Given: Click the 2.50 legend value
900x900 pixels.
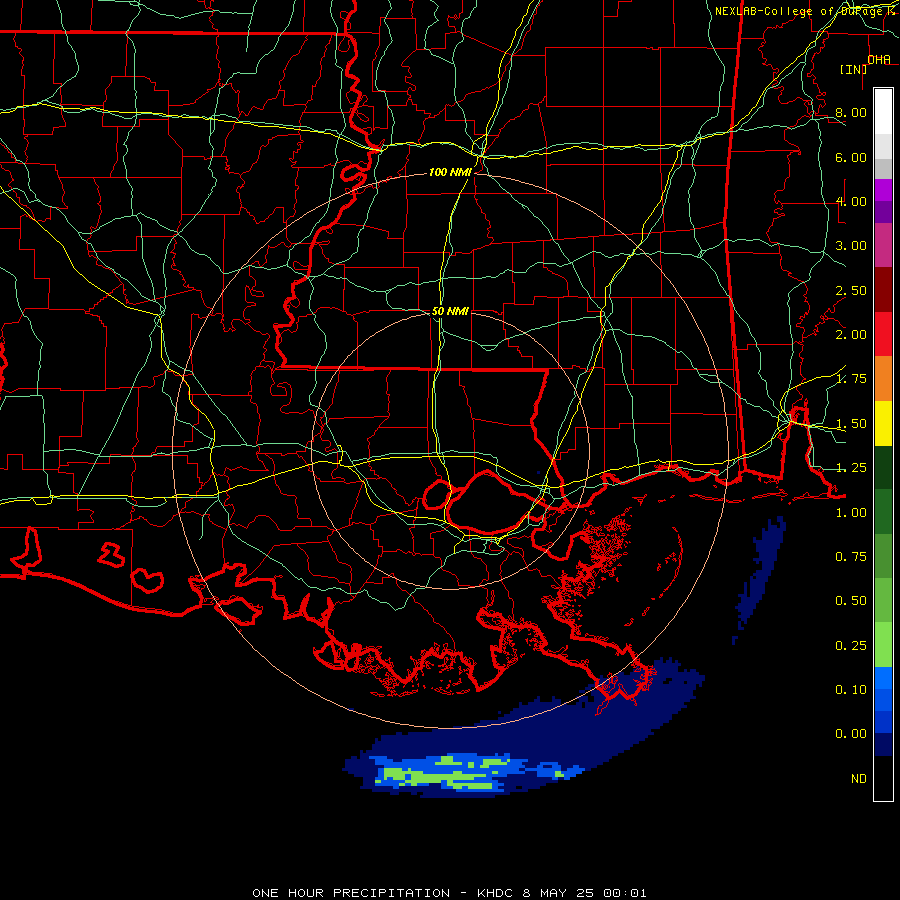Looking at the screenshot, I should 851,290.
